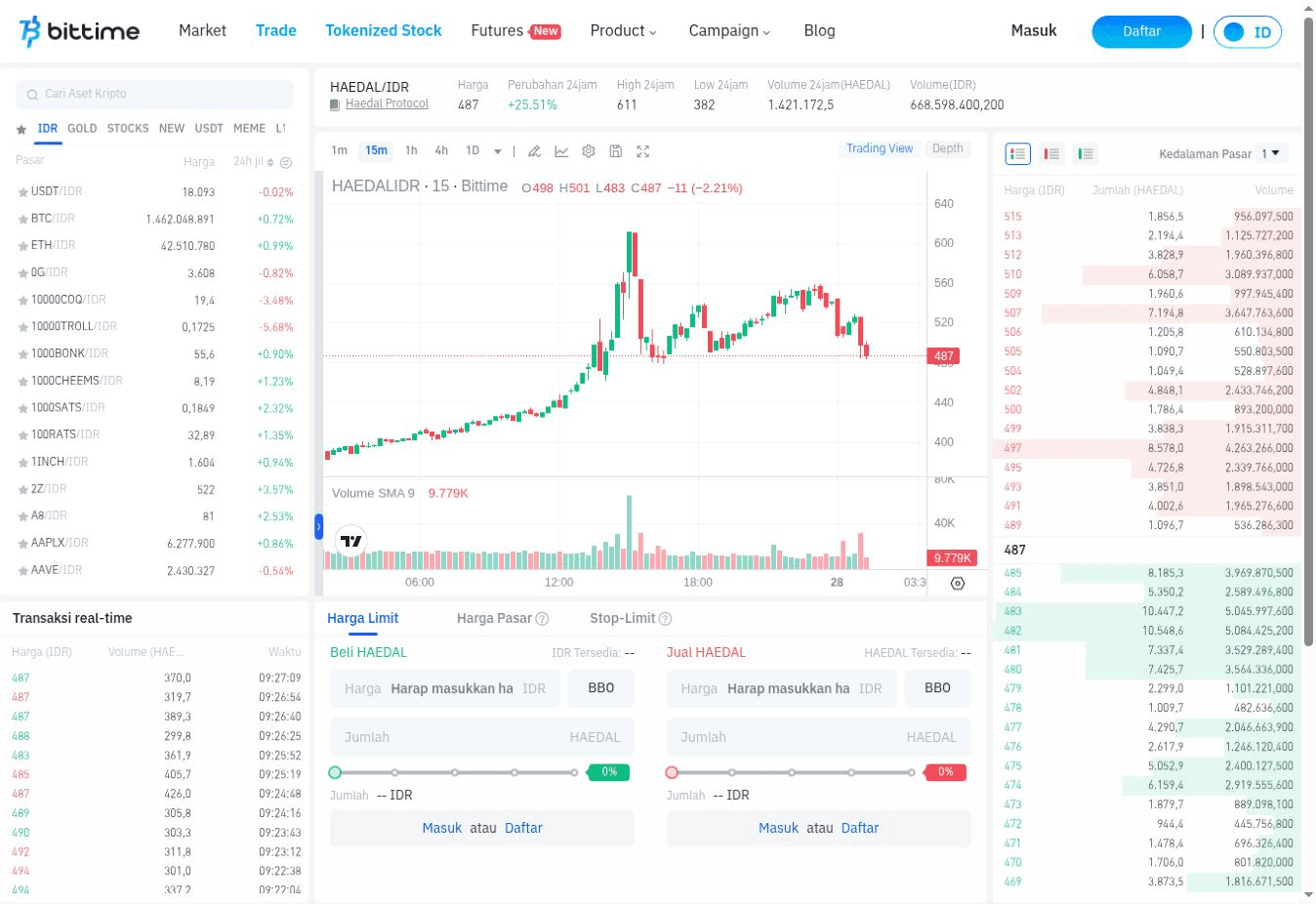This screenshot has height=904, width=1316.
Task: Save chart layout floppy icon
Action: 615,151
